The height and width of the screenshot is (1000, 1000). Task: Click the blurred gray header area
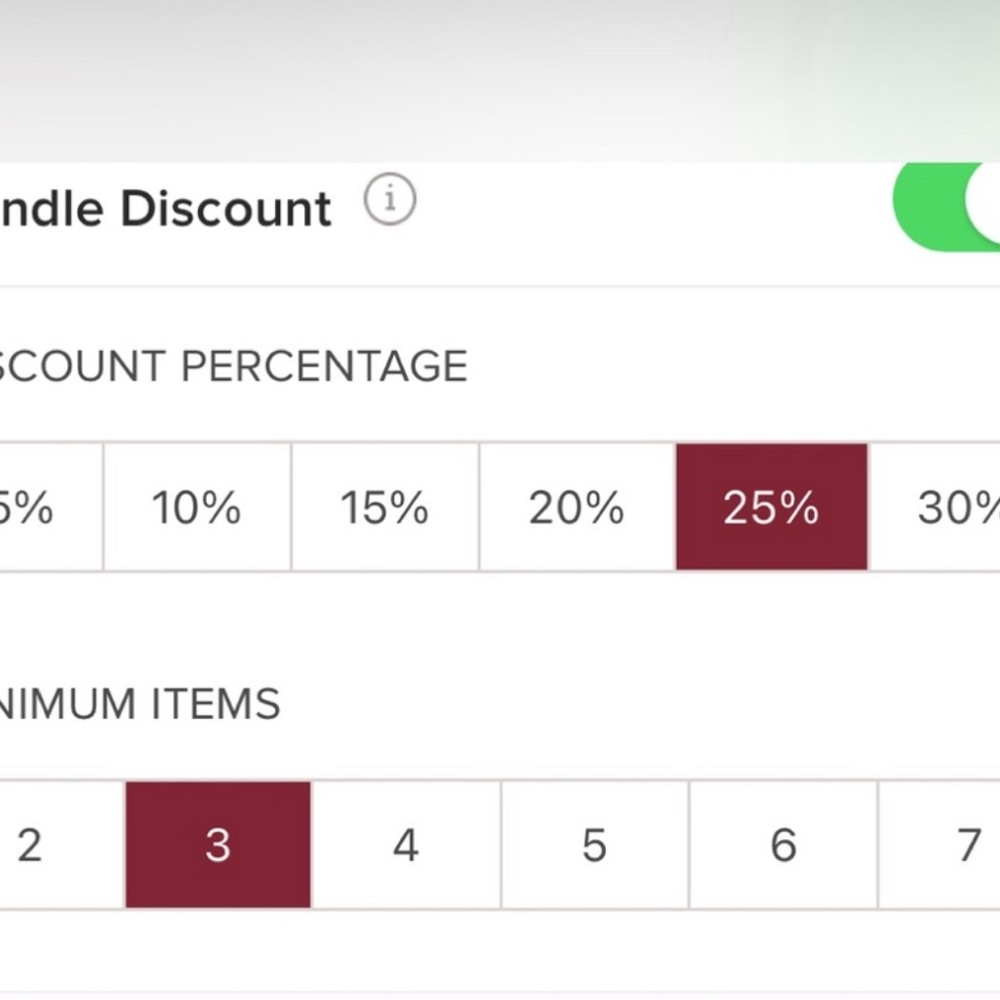(500, 80)
